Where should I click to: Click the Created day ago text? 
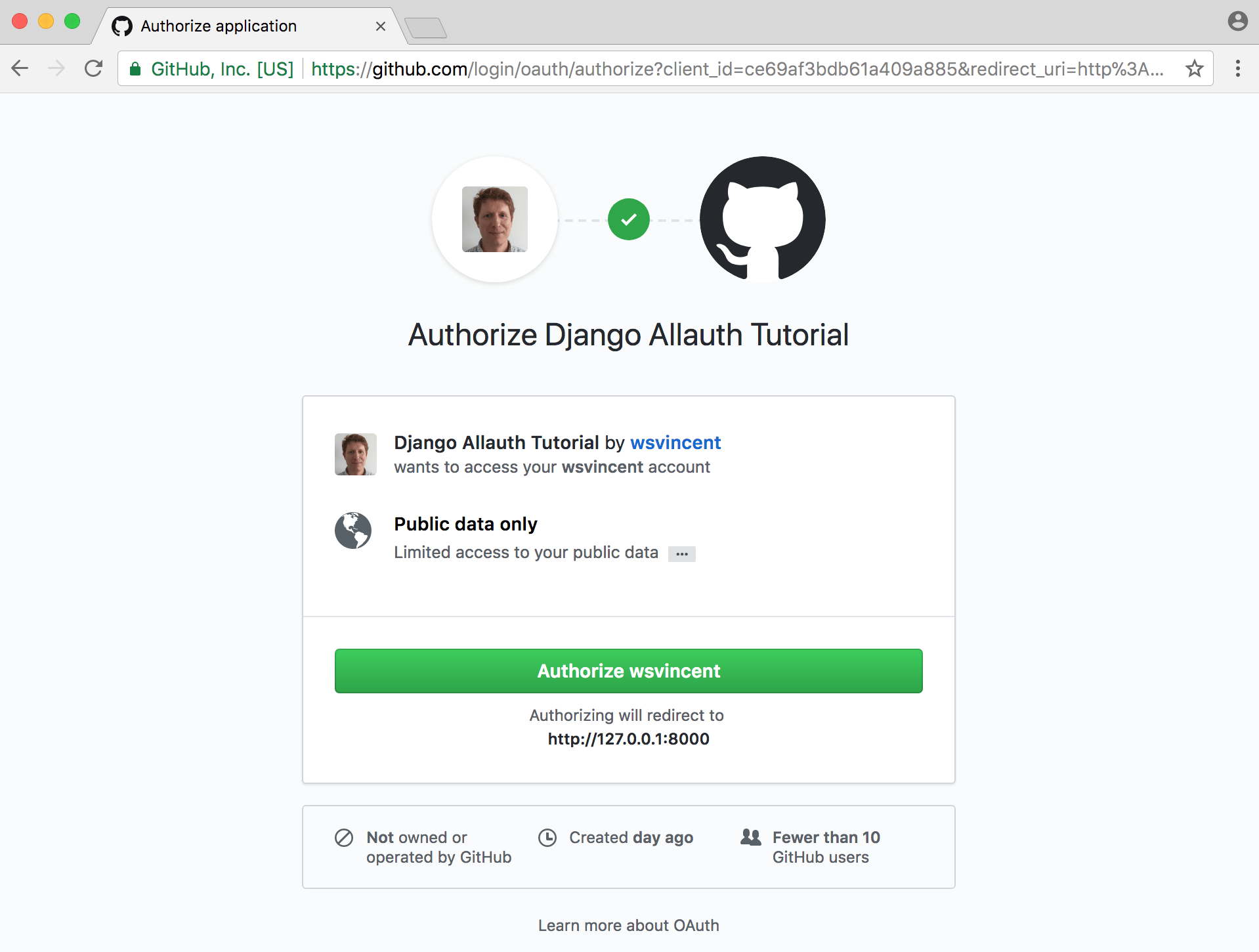[631, 838]
